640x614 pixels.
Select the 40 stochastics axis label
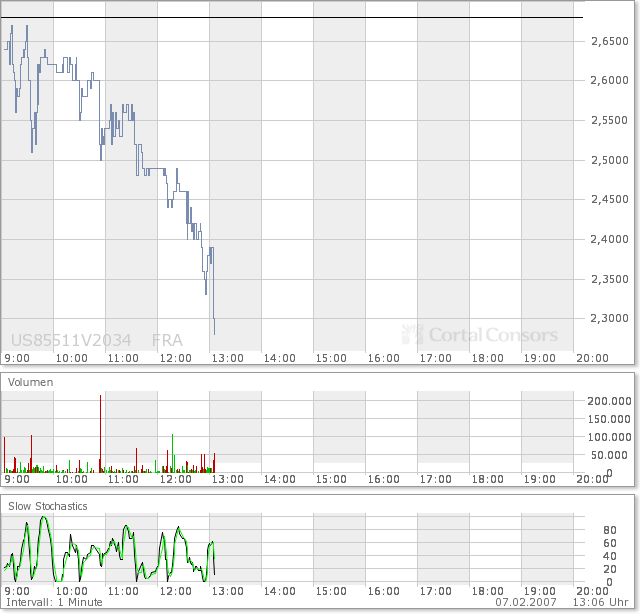pos(610,556)
